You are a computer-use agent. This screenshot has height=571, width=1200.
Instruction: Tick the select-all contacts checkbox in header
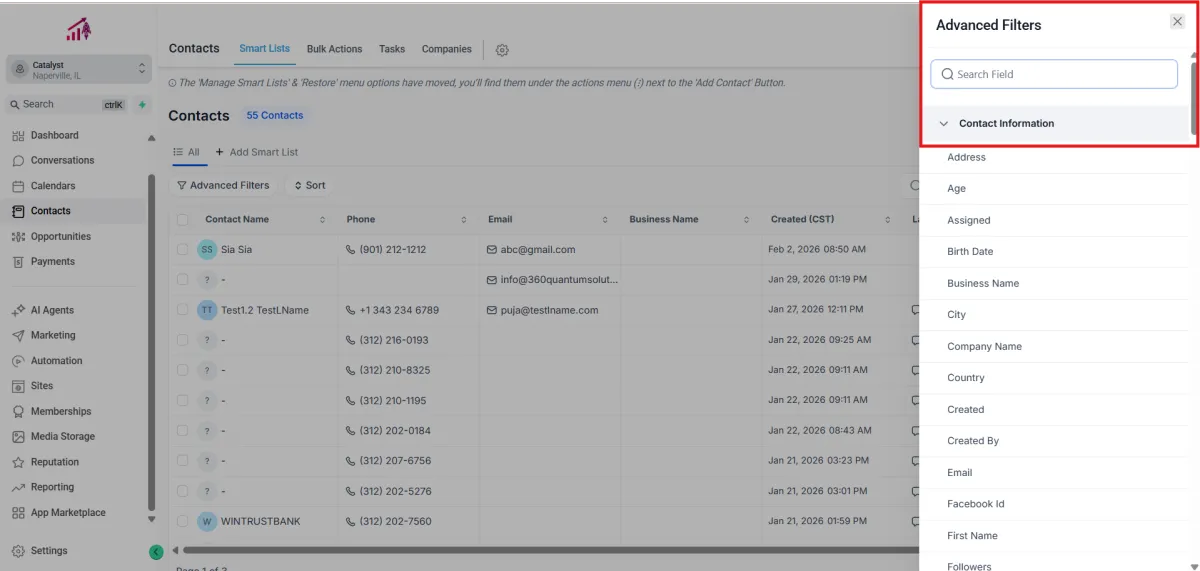(x=182, y=219)
